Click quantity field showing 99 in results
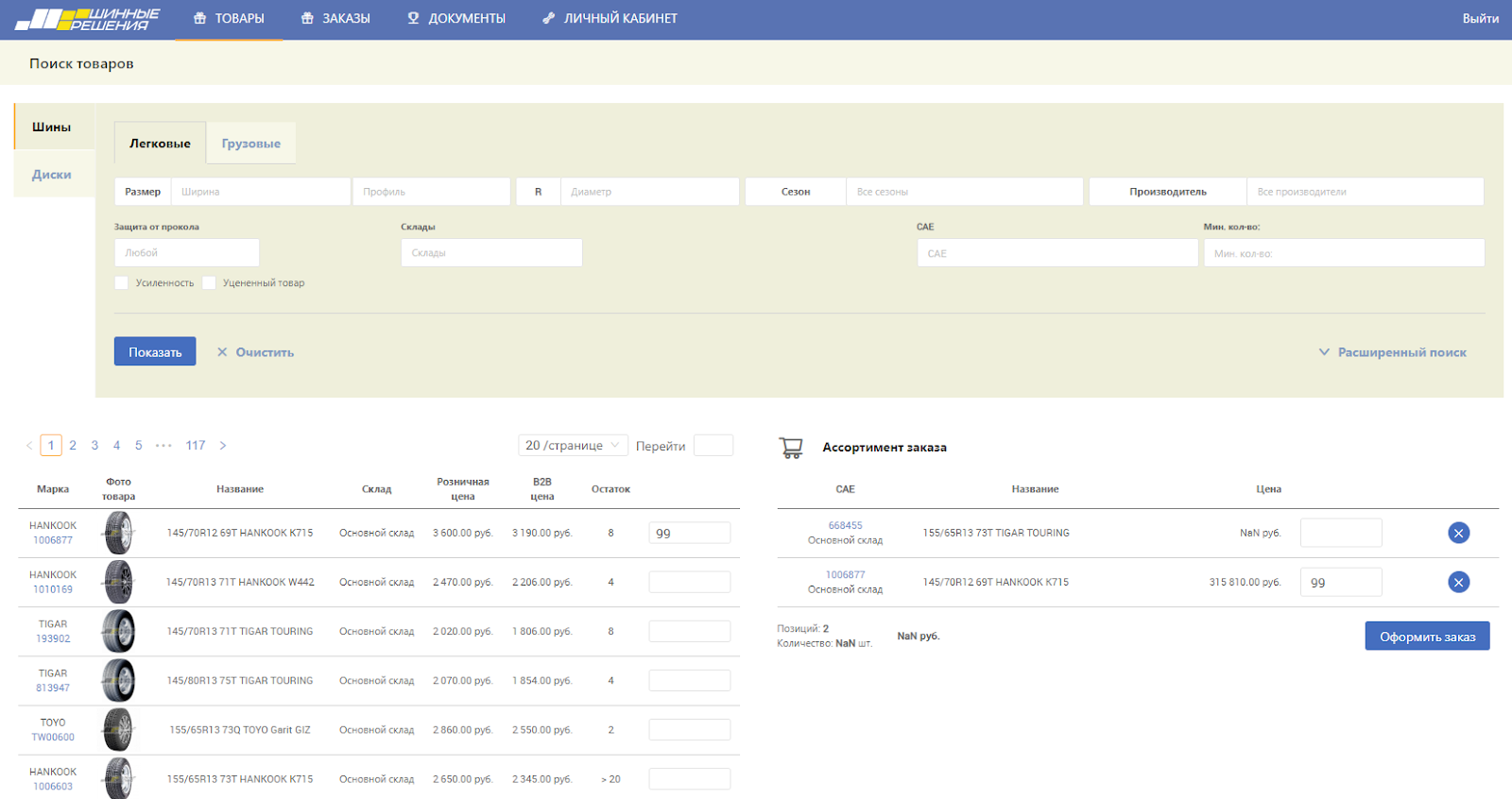 coord(690,533)
